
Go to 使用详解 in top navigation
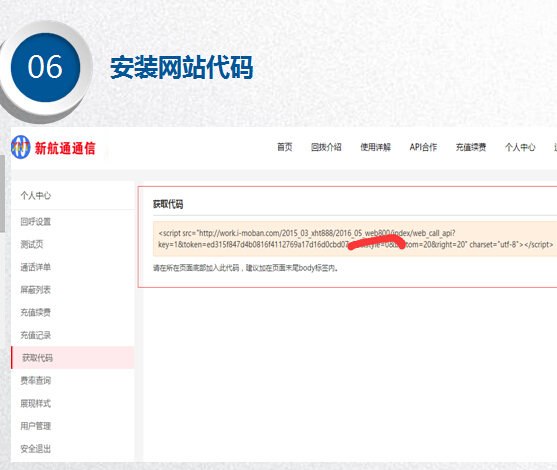pyautogui.click(x=375, y=147)
